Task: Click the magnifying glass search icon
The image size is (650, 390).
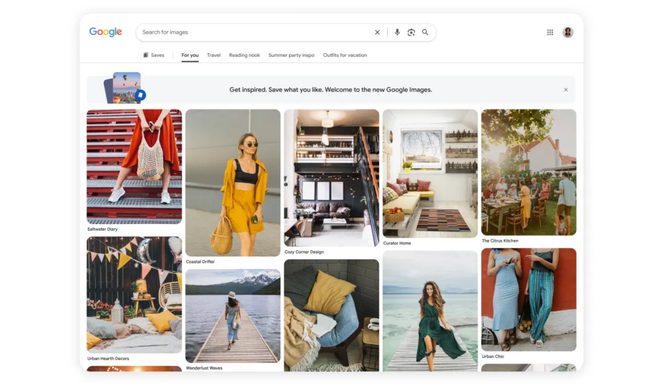Action: pyautogui.click(x=425, y=32)
